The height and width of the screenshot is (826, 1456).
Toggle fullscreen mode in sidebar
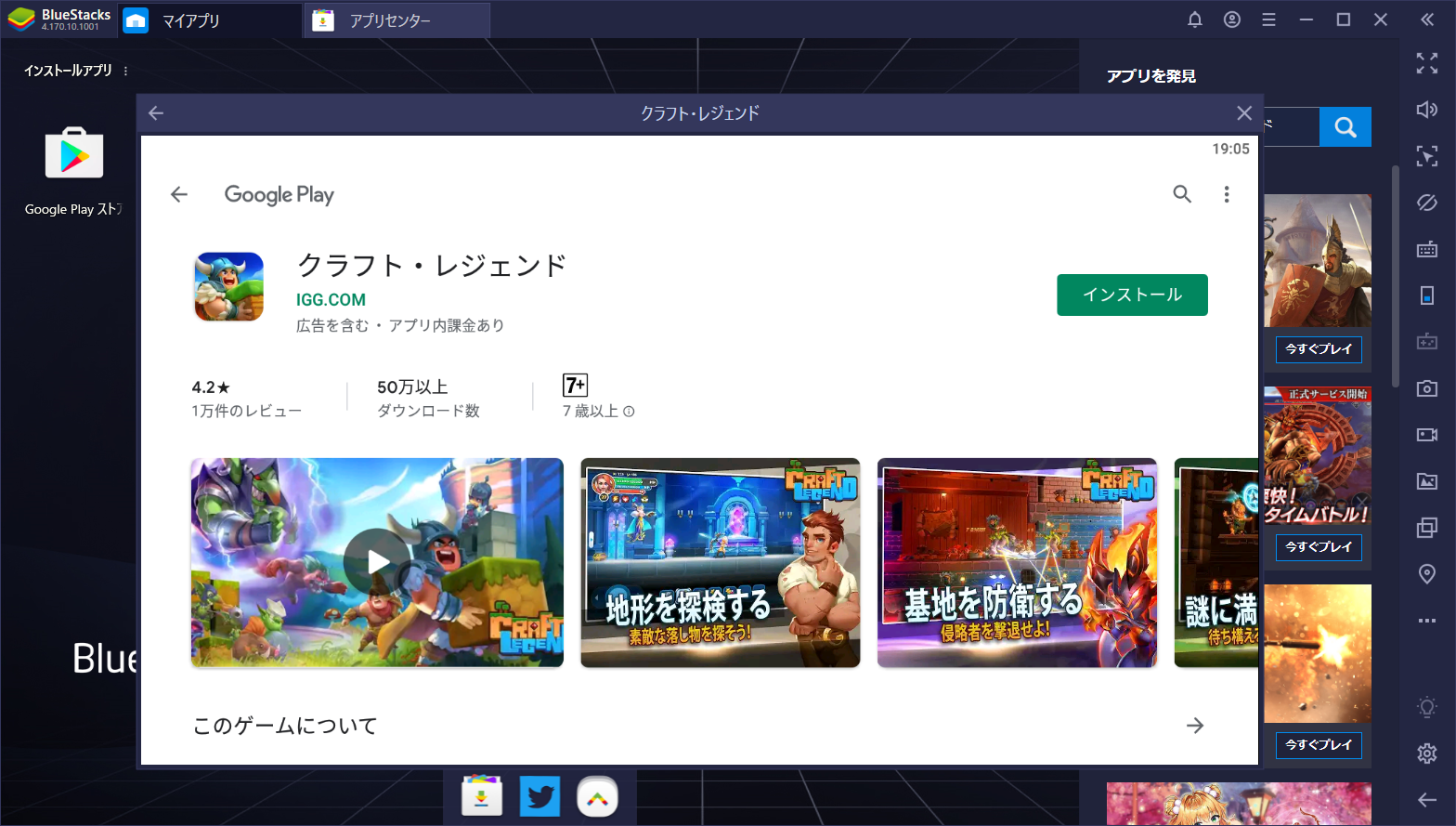click(1427, 63)
